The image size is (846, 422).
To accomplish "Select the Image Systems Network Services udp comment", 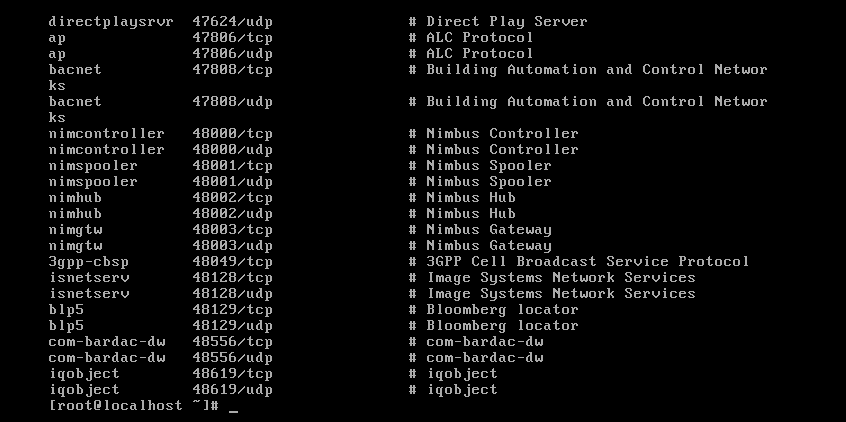I will tap(561, 294).
